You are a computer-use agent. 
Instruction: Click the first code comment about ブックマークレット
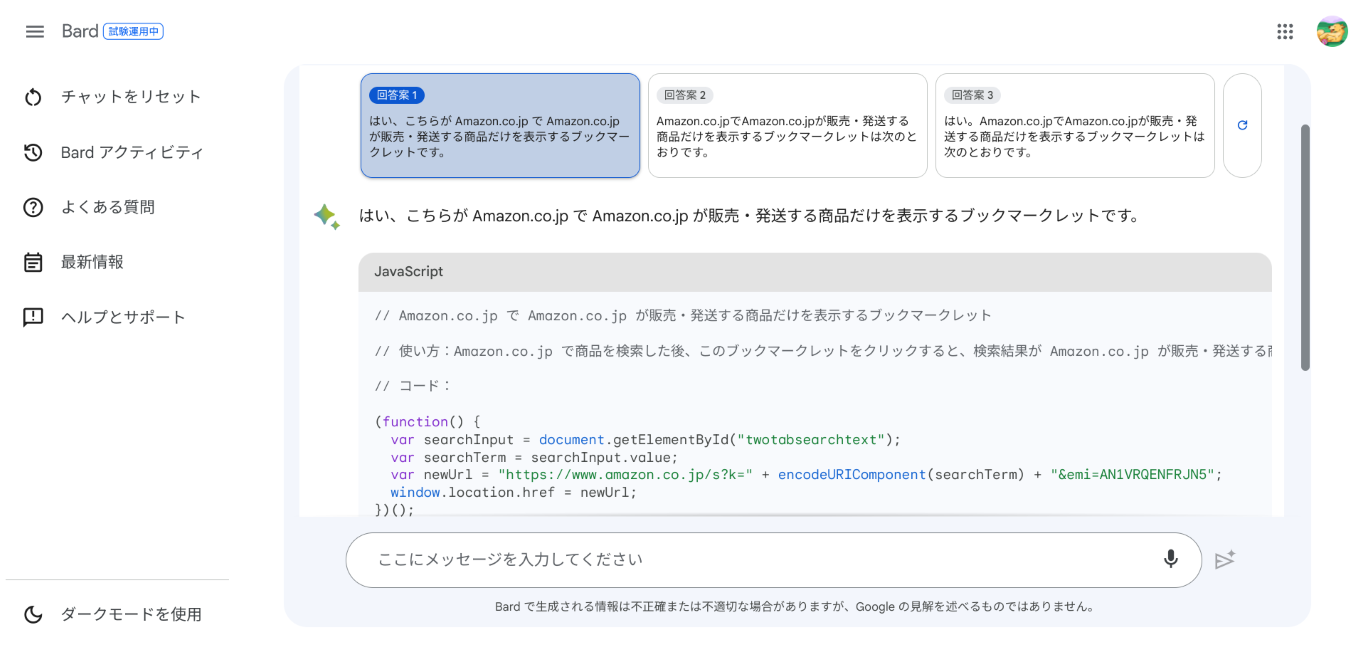click(x=683, y=316)
